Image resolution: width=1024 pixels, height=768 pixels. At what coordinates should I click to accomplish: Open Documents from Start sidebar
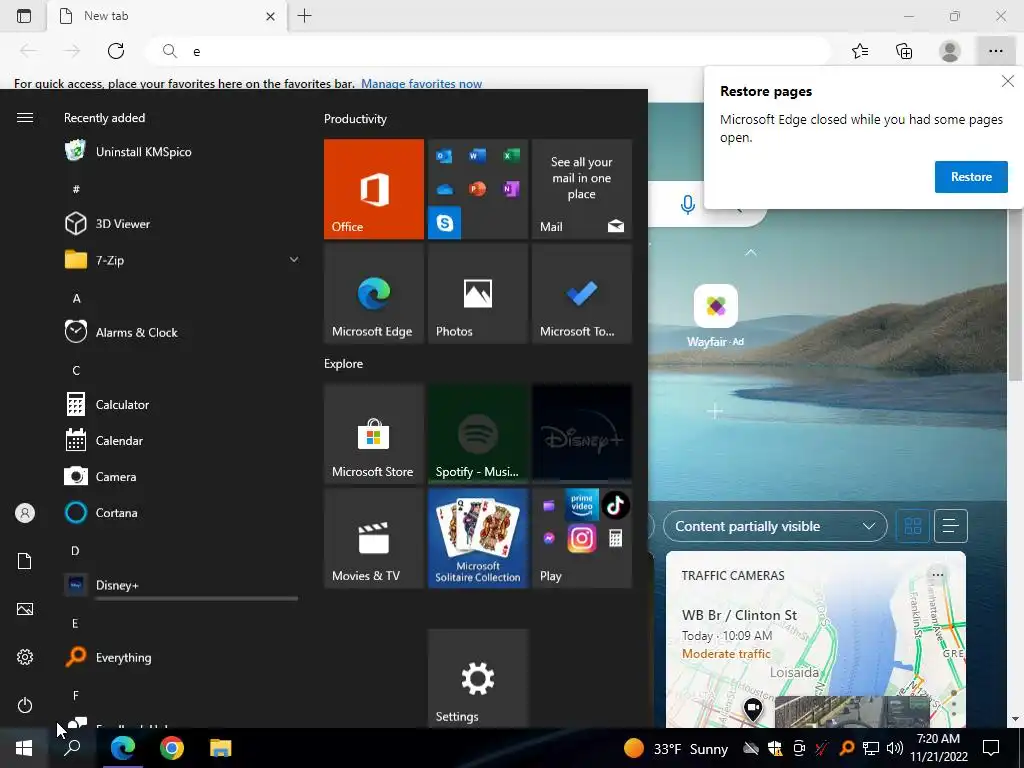pyautogui.click(x=25, y=561)
